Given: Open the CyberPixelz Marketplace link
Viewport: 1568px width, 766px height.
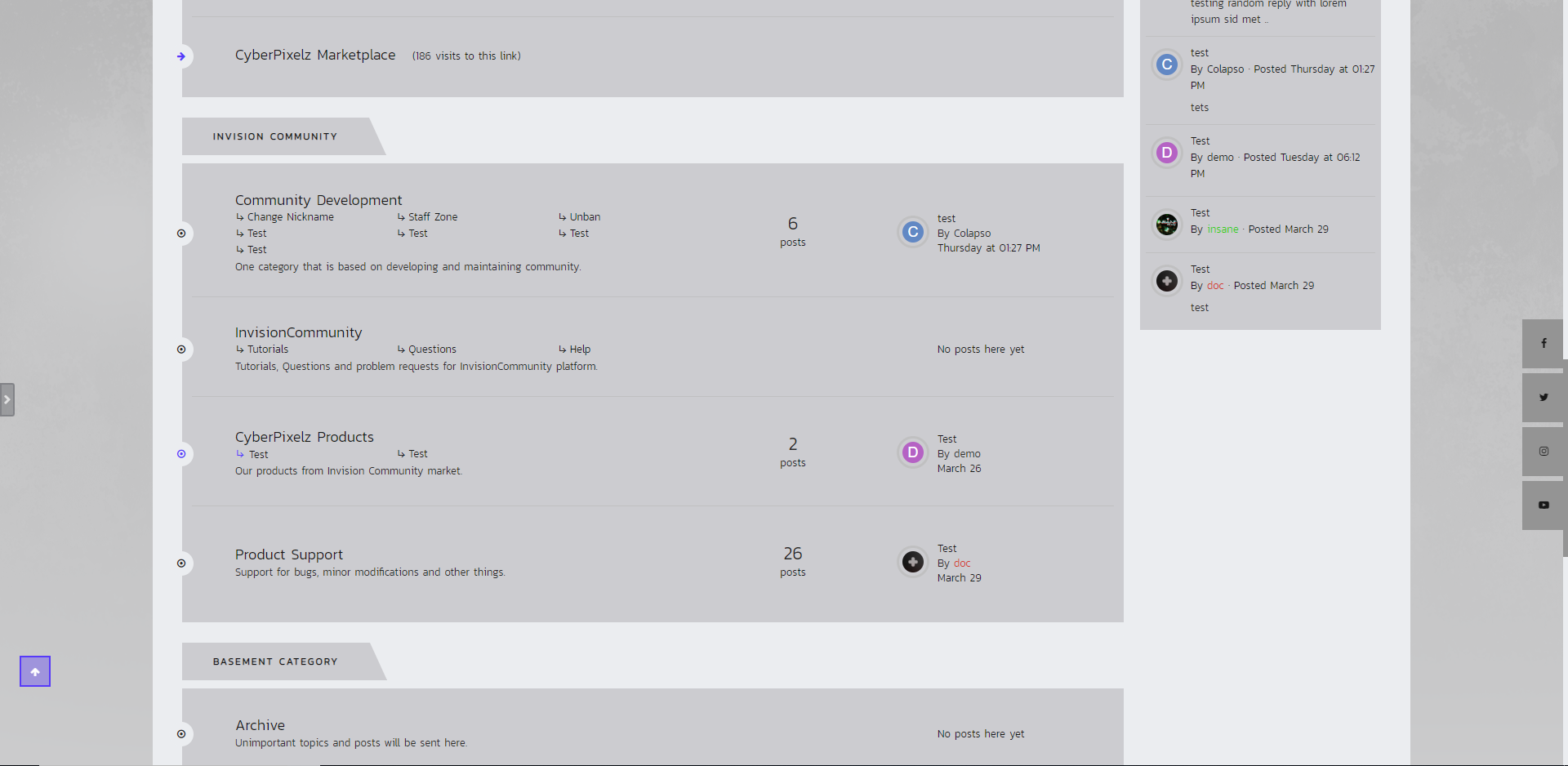Looking at the screenshot, I should (315, 55).
